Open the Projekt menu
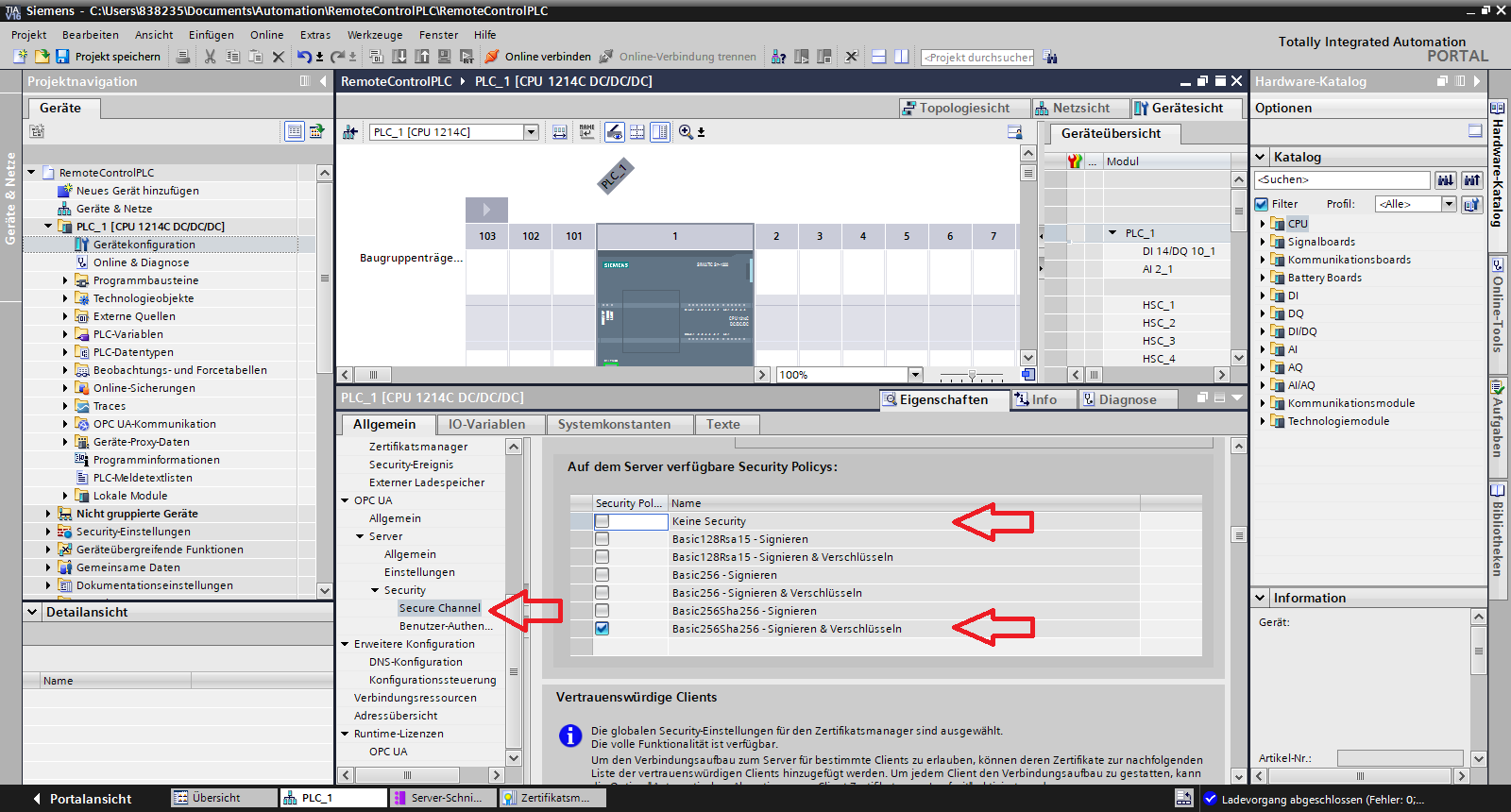Viewport: 1511px width, 812px height. pos(29,35)
